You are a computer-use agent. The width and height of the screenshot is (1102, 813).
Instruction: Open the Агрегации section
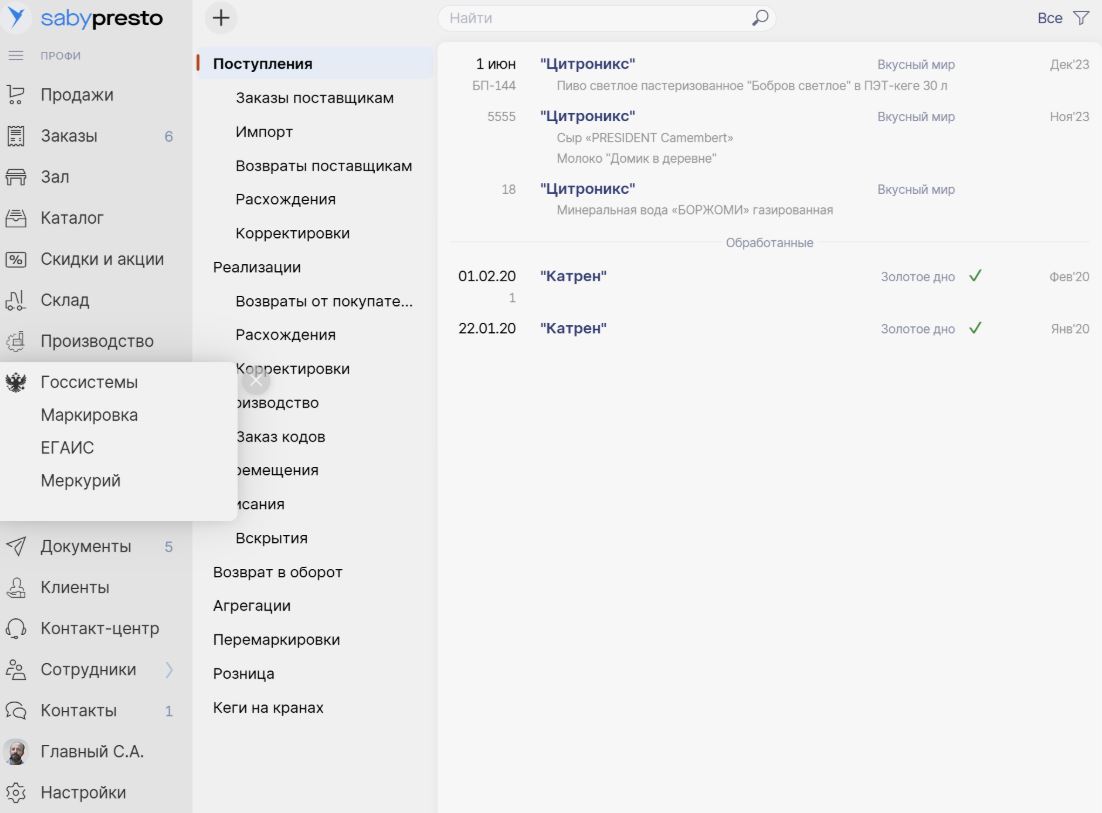[x=252, y=606]
